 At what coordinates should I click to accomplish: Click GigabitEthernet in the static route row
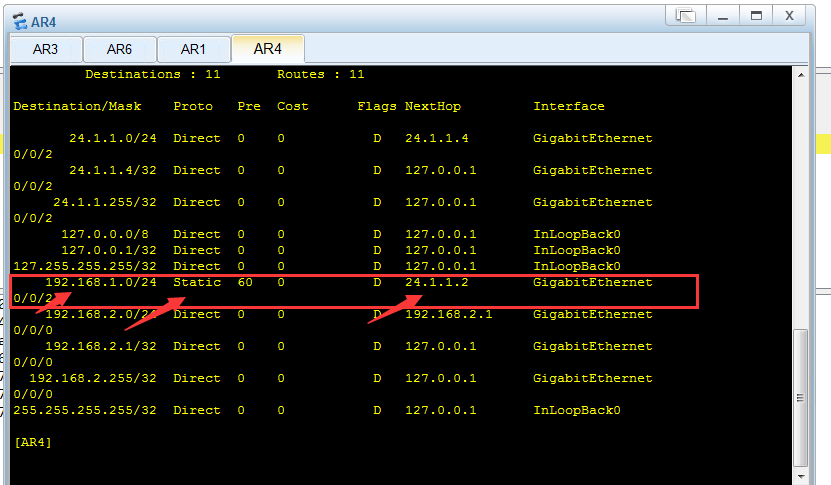593,282
